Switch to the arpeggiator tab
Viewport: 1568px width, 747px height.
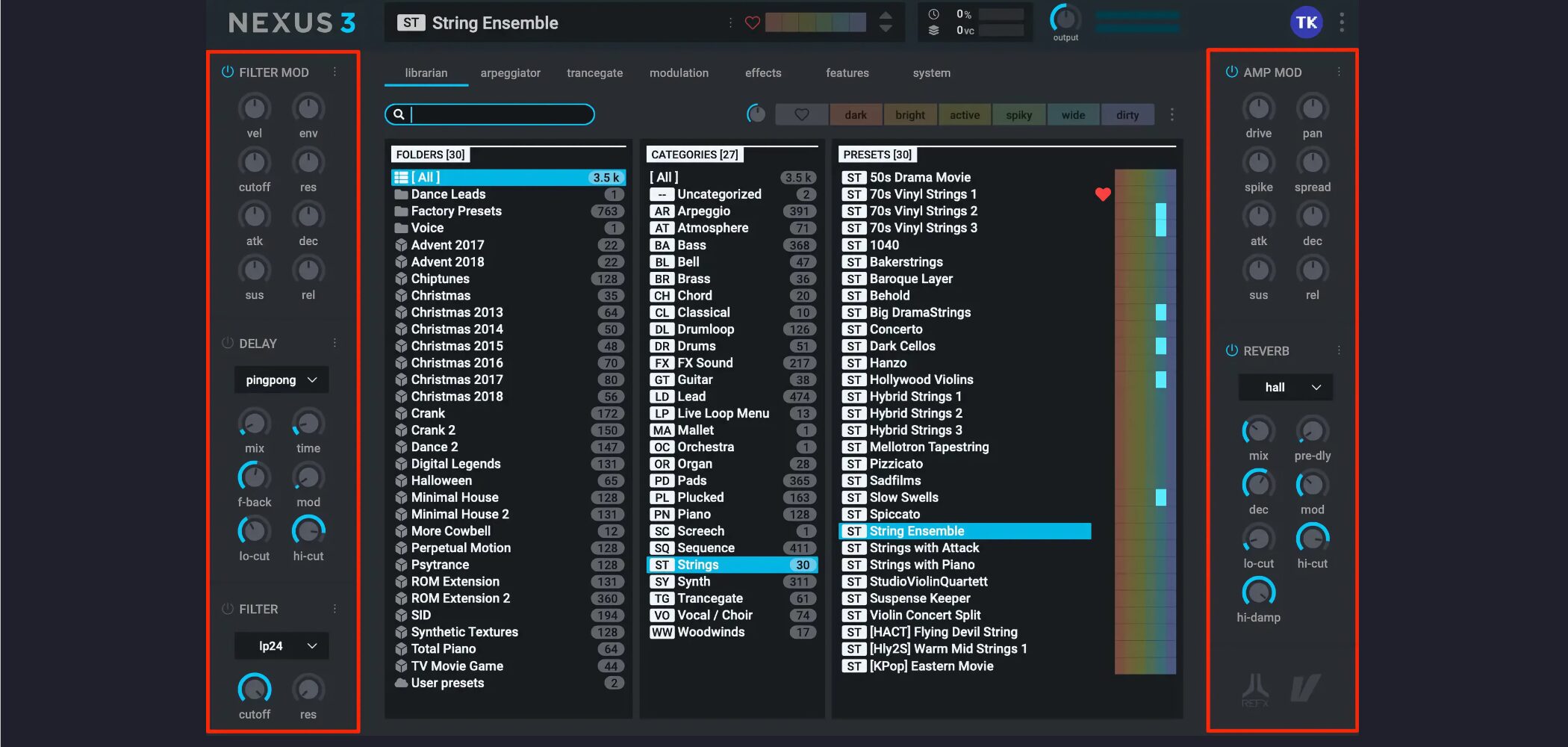tap(511, 72)
